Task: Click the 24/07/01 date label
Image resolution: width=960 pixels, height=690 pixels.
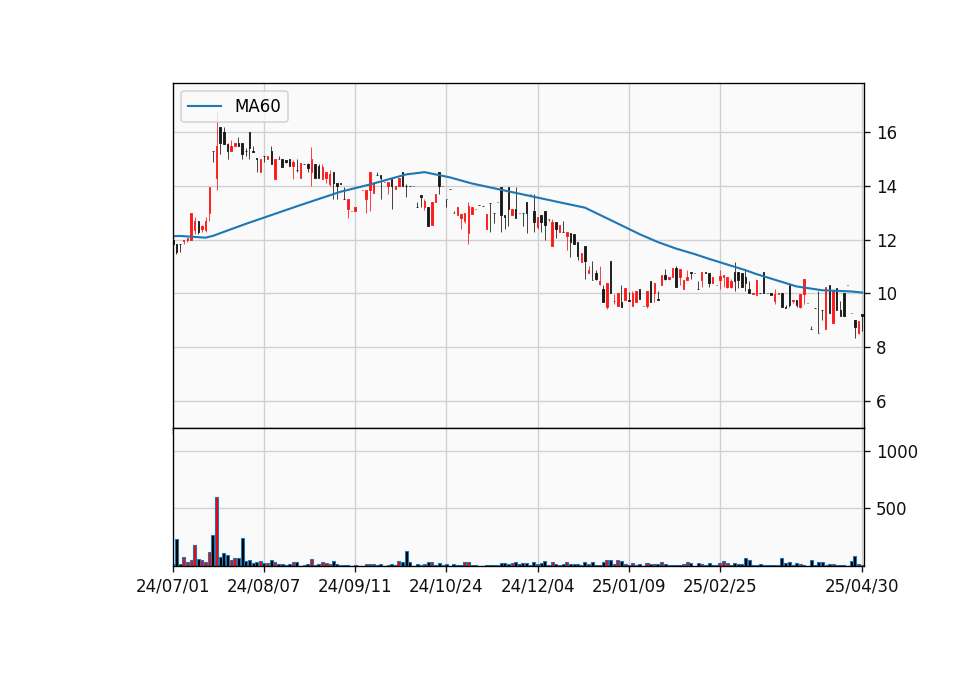Action: (x=173, y=586)
